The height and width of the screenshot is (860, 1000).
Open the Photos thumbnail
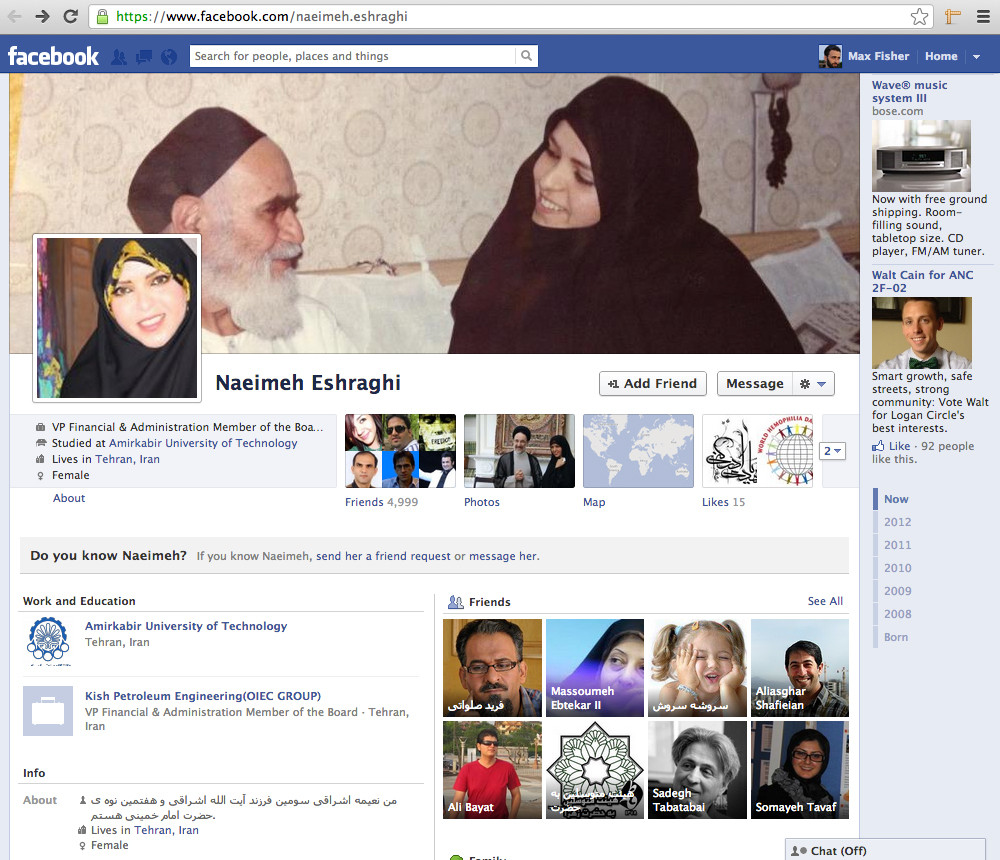coord(519,451)
